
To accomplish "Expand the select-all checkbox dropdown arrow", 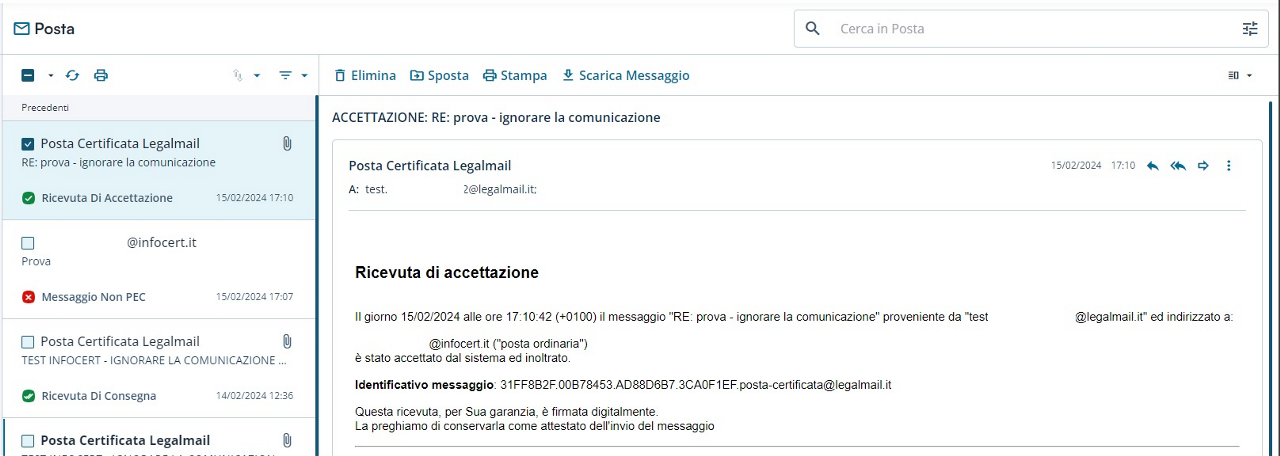I will pyautogui.click(x=50, y=76).
